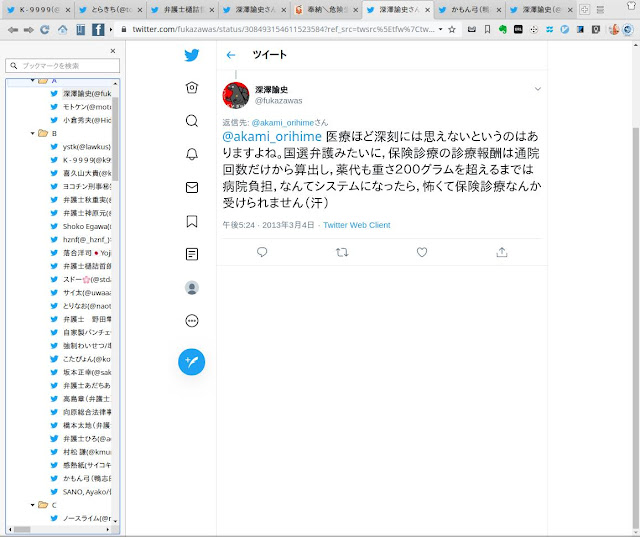Expand the toolbar overflow arrow beside Facebook icon

point(111,29)
